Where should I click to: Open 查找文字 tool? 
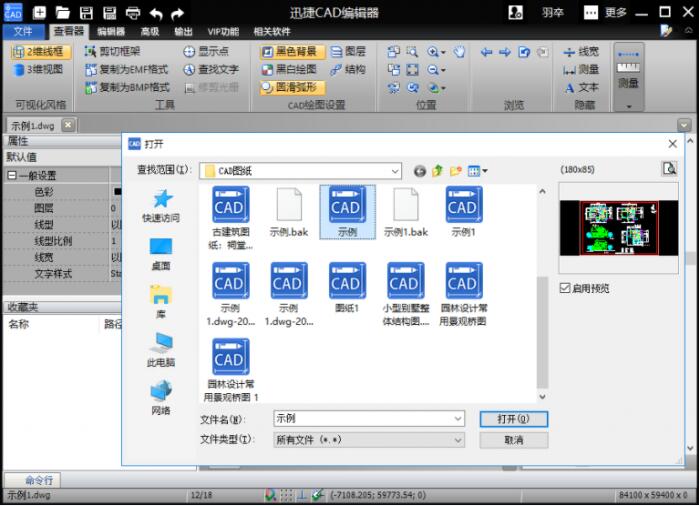[211, 69]
